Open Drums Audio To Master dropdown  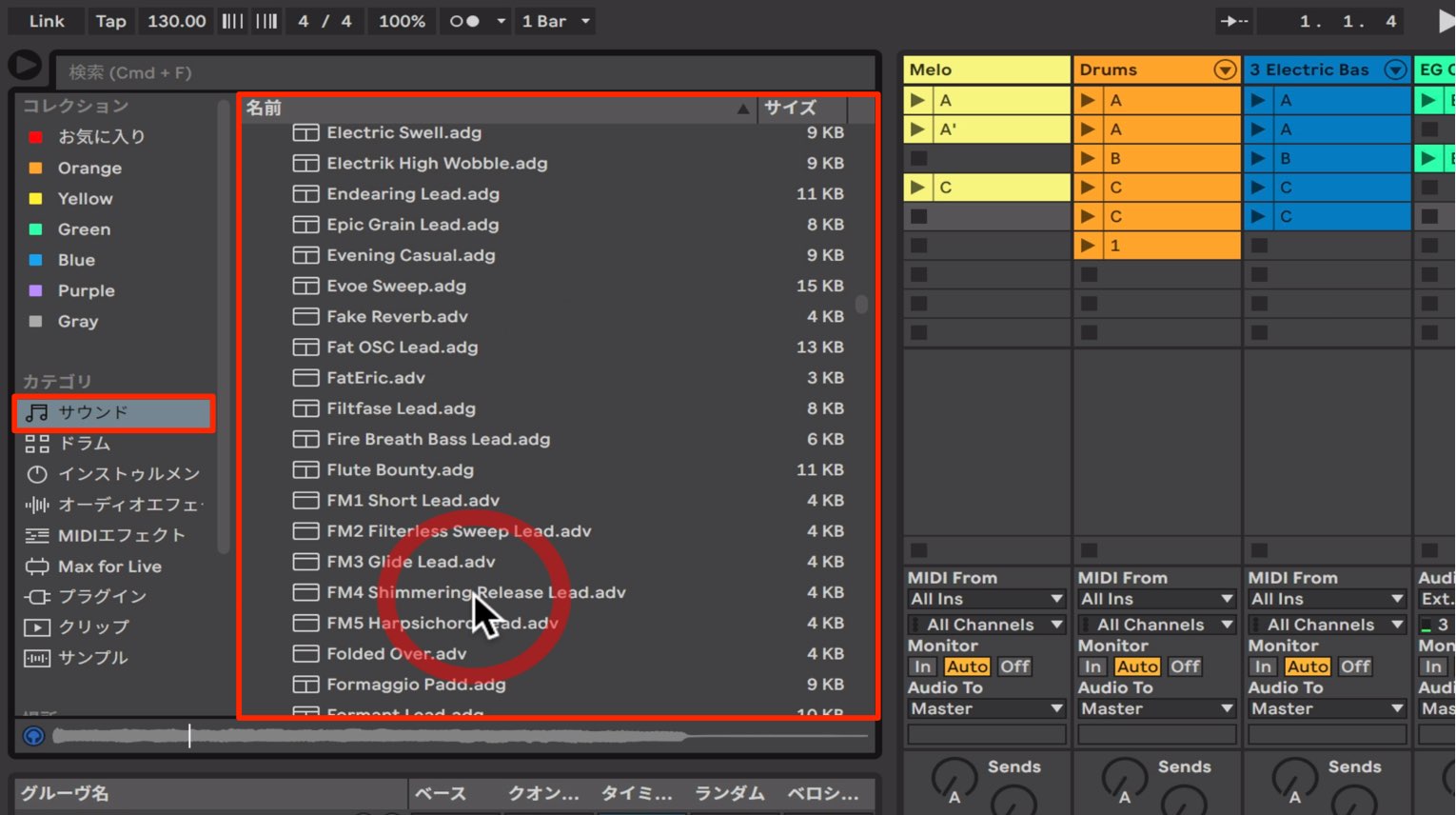pos(1157,708)
